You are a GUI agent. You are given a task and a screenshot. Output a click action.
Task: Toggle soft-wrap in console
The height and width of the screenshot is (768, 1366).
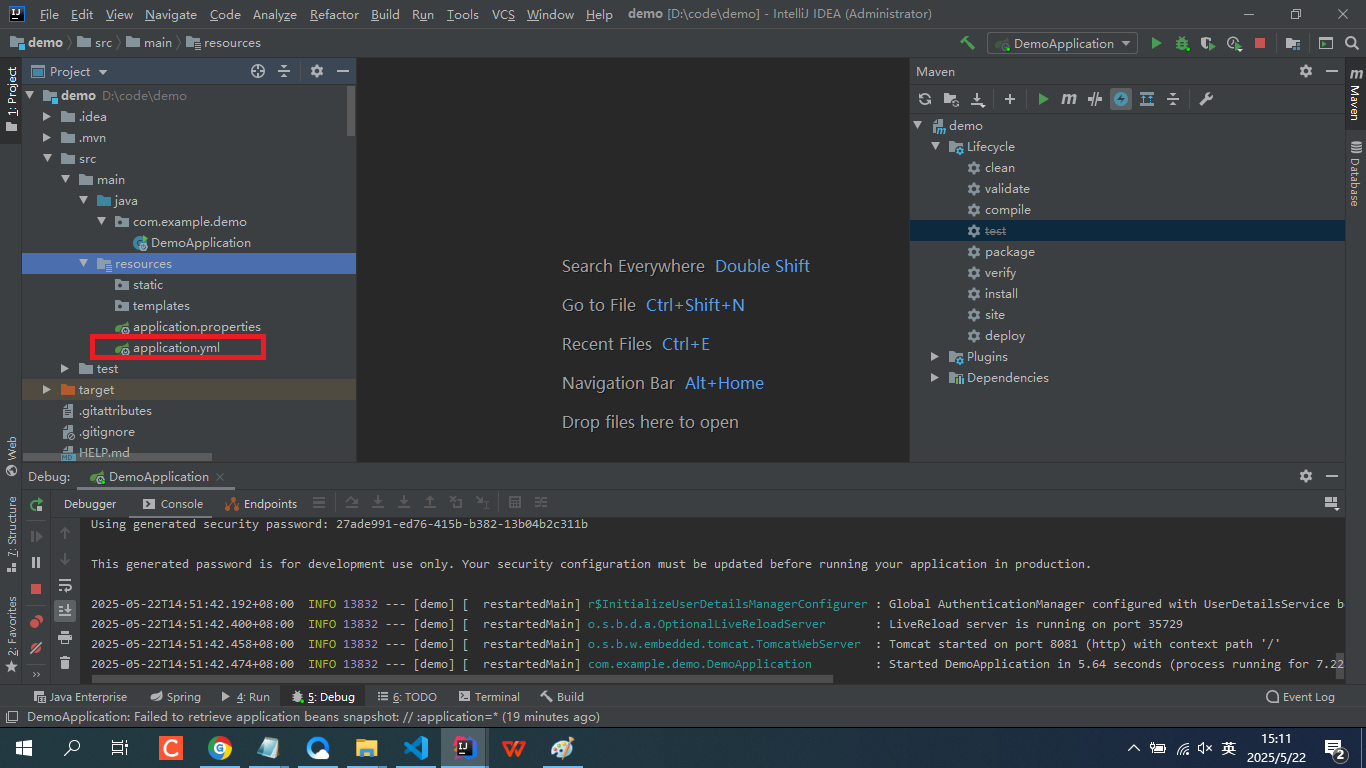pyautogui.click(x=65, y=585)
